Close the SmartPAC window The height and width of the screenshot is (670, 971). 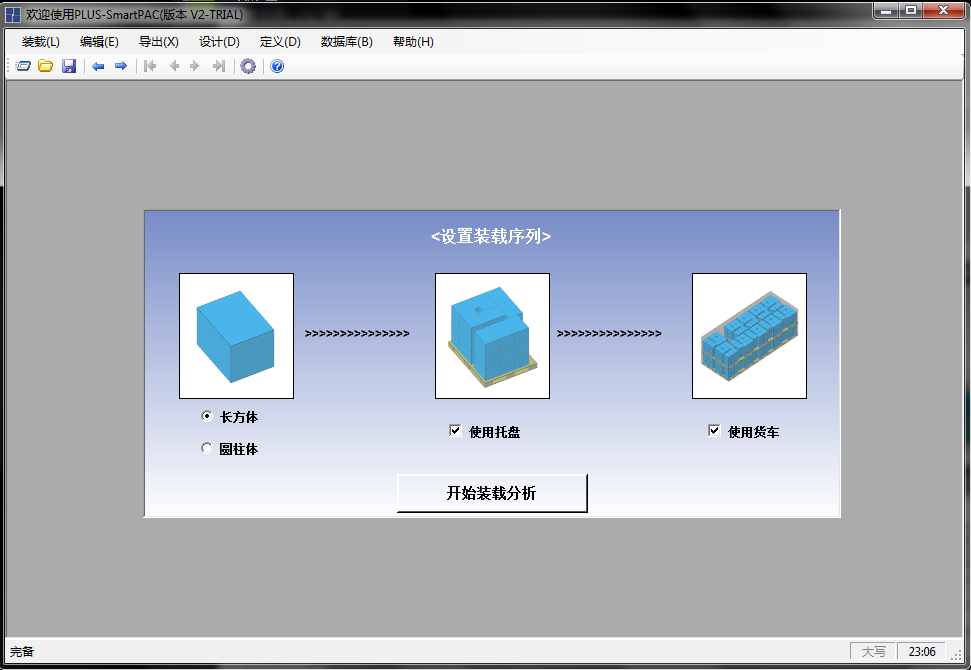pyautogui.click(x=944, y=11)
